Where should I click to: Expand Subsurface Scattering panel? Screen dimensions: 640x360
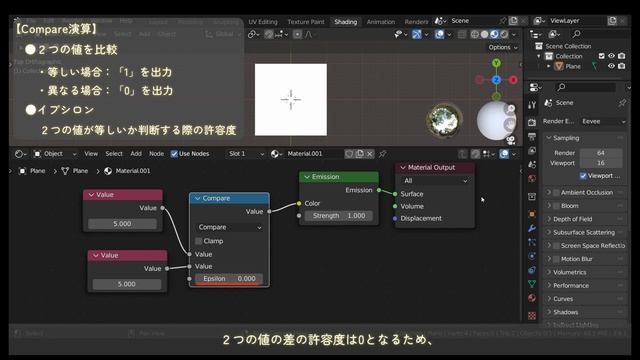coord(584,232)
